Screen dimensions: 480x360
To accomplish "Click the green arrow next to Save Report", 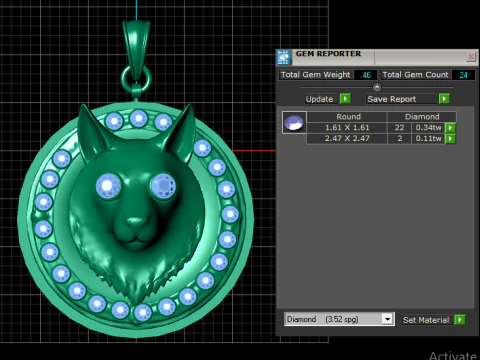I will 444,99.
